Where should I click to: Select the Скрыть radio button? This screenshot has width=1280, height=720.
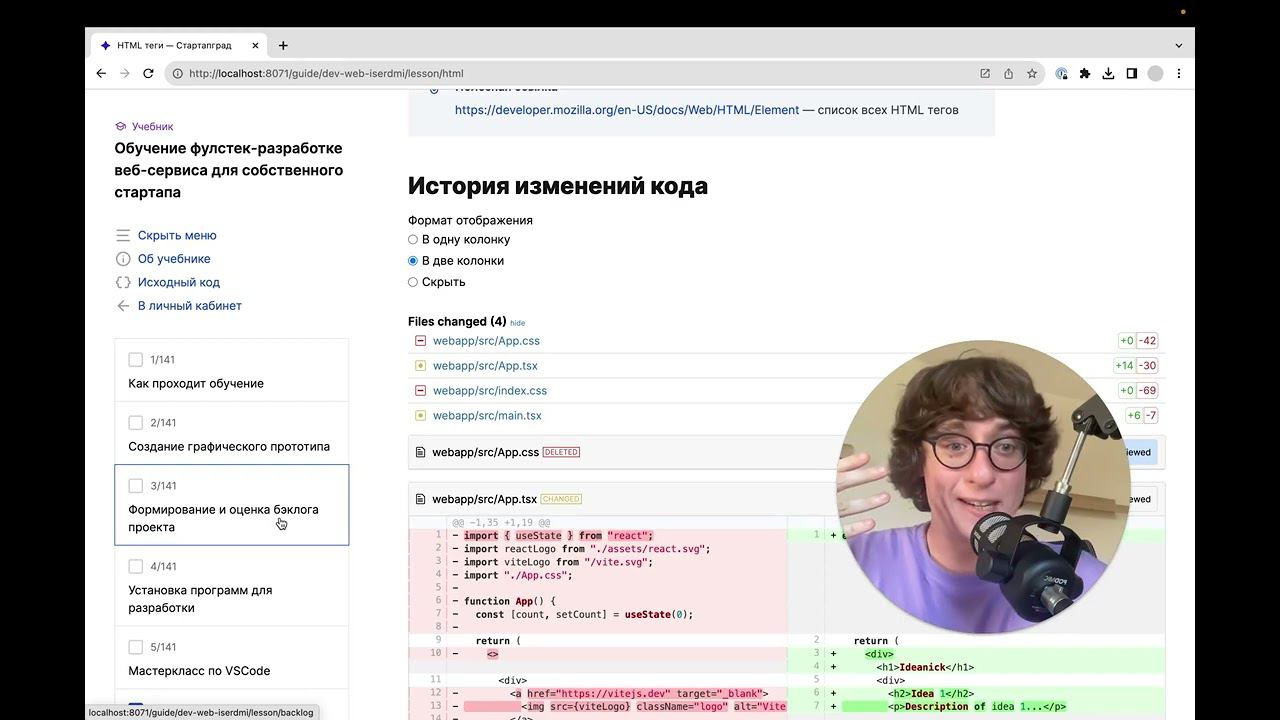pyautogui.click(x=413, y=282)
